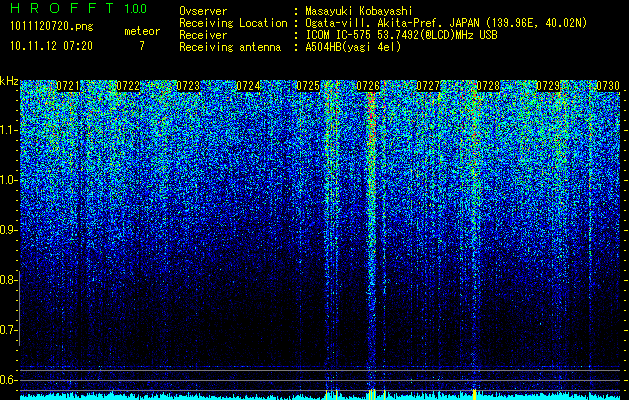The image size is (629, 400).
Task: Click the 0721 time marker
Action: click(68, 86)
